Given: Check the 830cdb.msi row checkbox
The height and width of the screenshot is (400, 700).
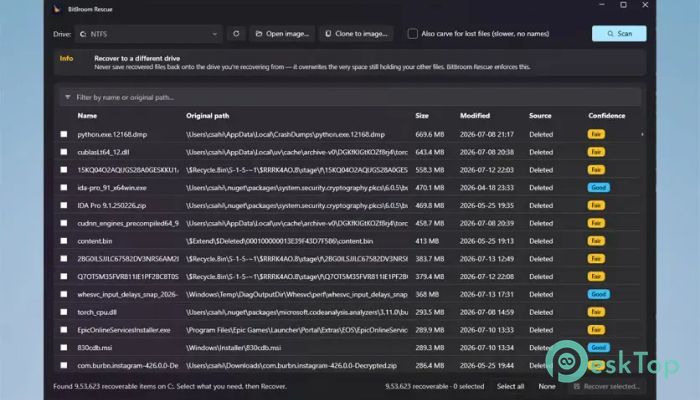Looking at the screenshot, I should tap(64, 347).
